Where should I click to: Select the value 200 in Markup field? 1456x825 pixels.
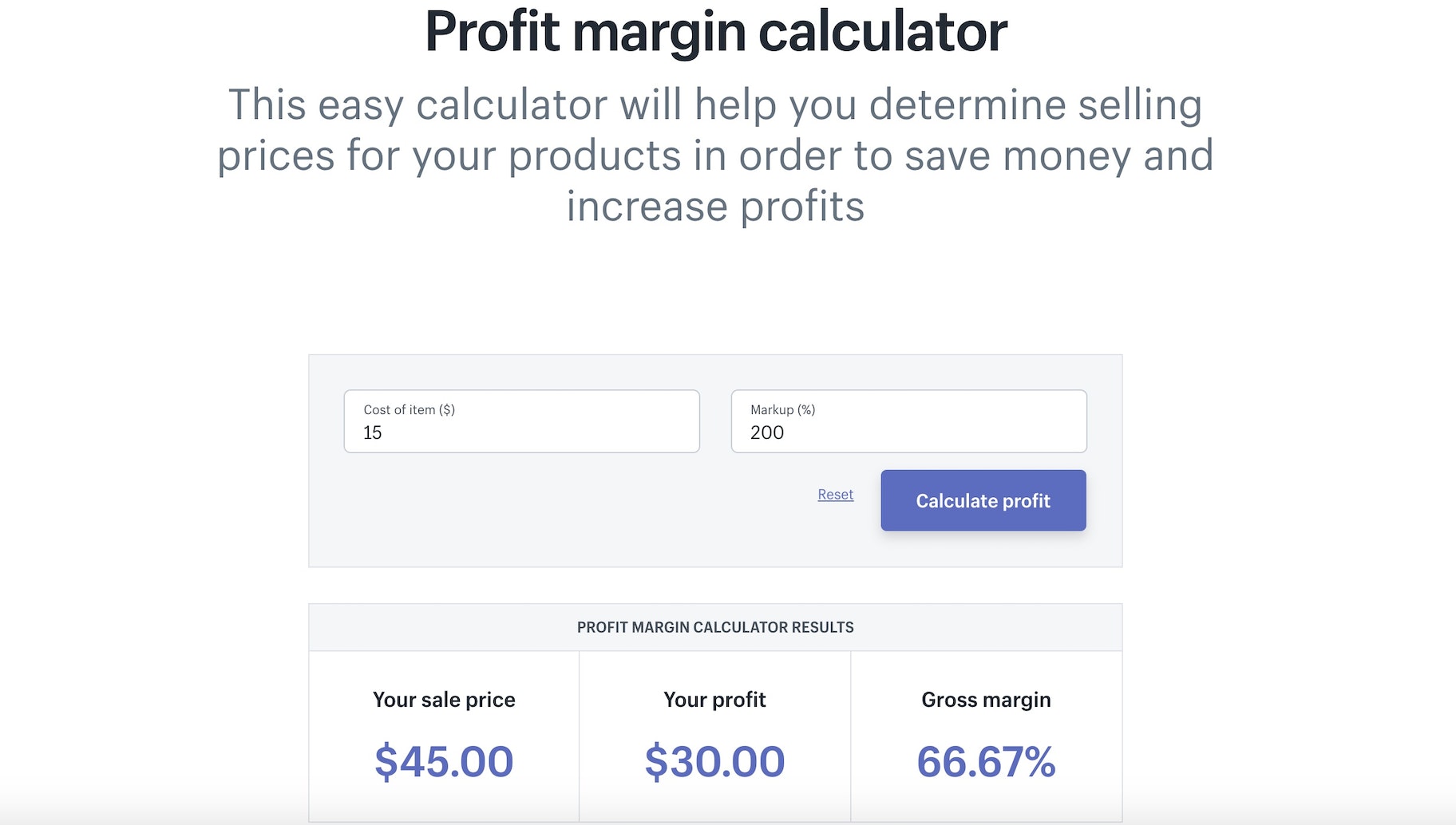769,433
